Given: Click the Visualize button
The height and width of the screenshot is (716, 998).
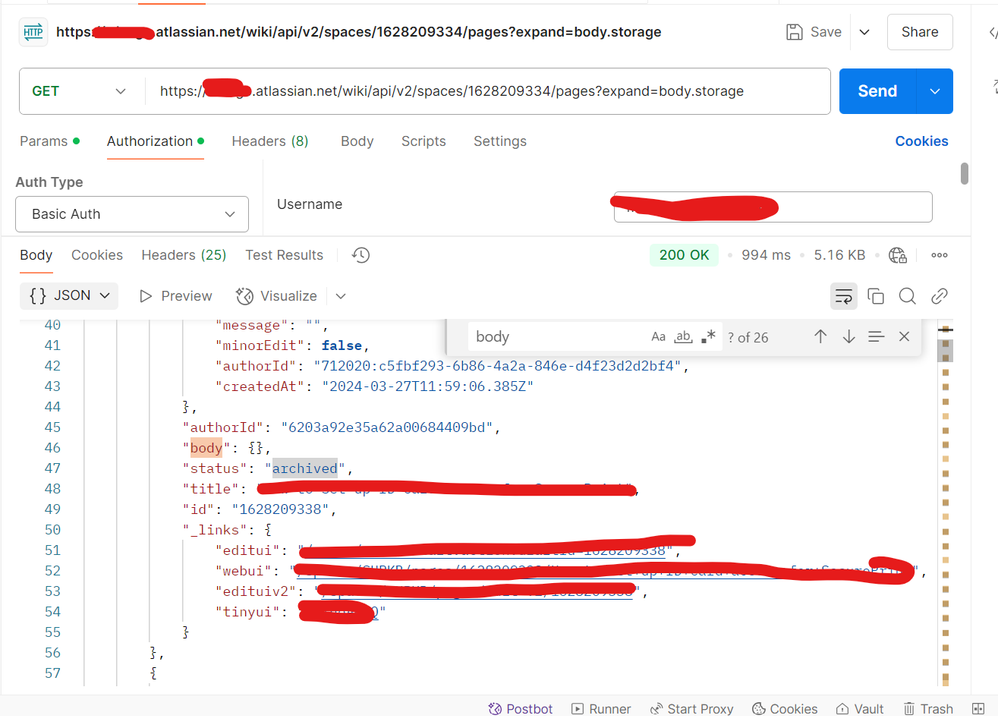Looking at the screenshot, I should click(276, 296).
